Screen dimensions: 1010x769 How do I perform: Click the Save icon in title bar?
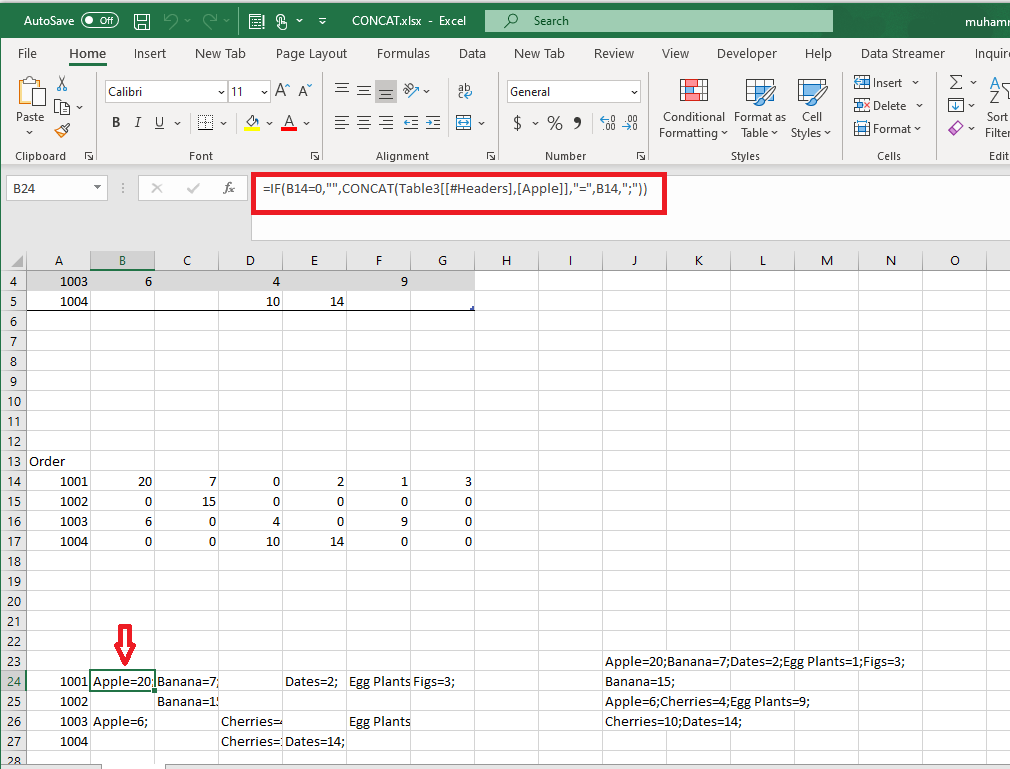pos(142,21)
